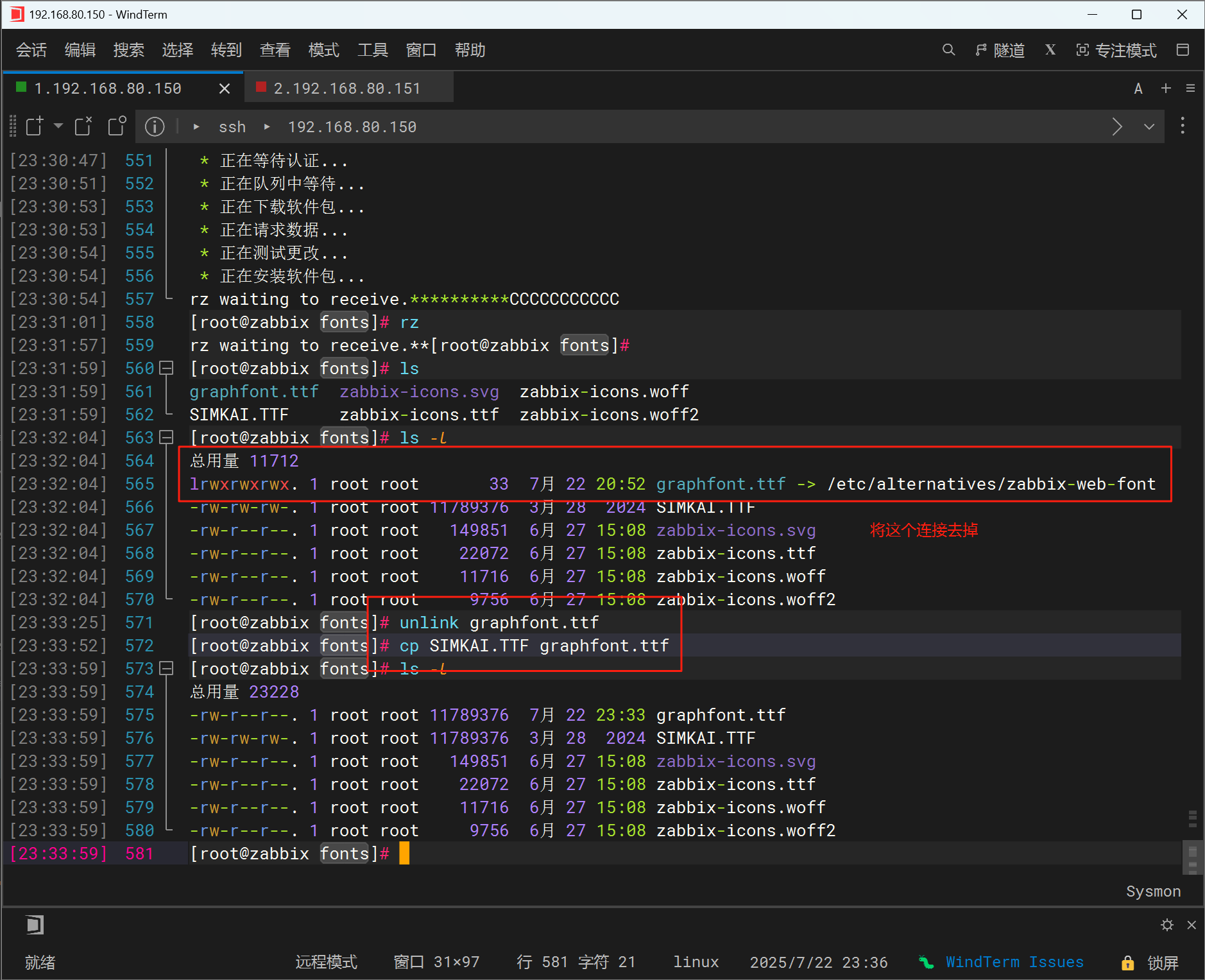Click line number 571
This screenshot has height=980, width=1205.
tap(139, 623)
